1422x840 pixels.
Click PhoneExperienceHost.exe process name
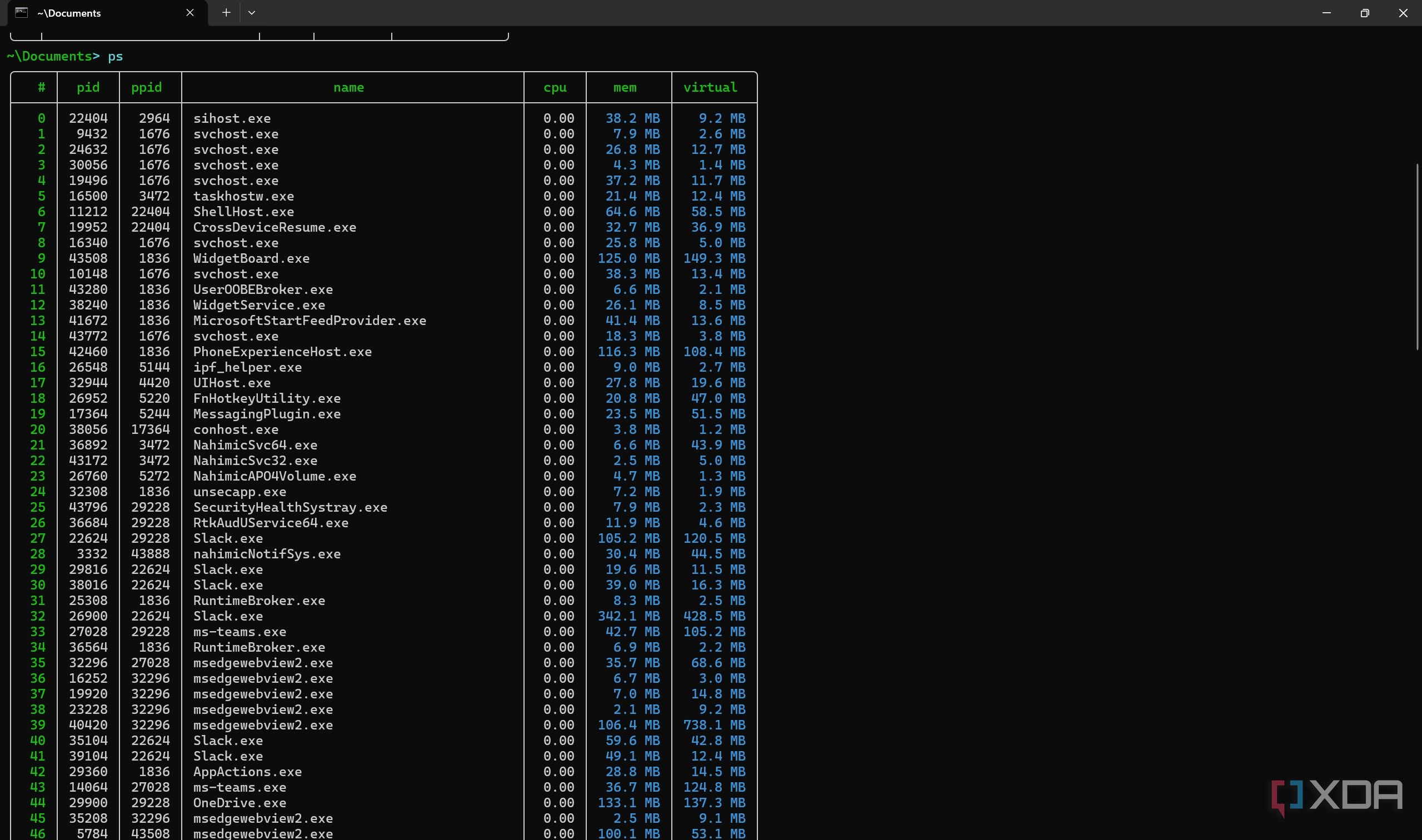click(x=282, y=352)
